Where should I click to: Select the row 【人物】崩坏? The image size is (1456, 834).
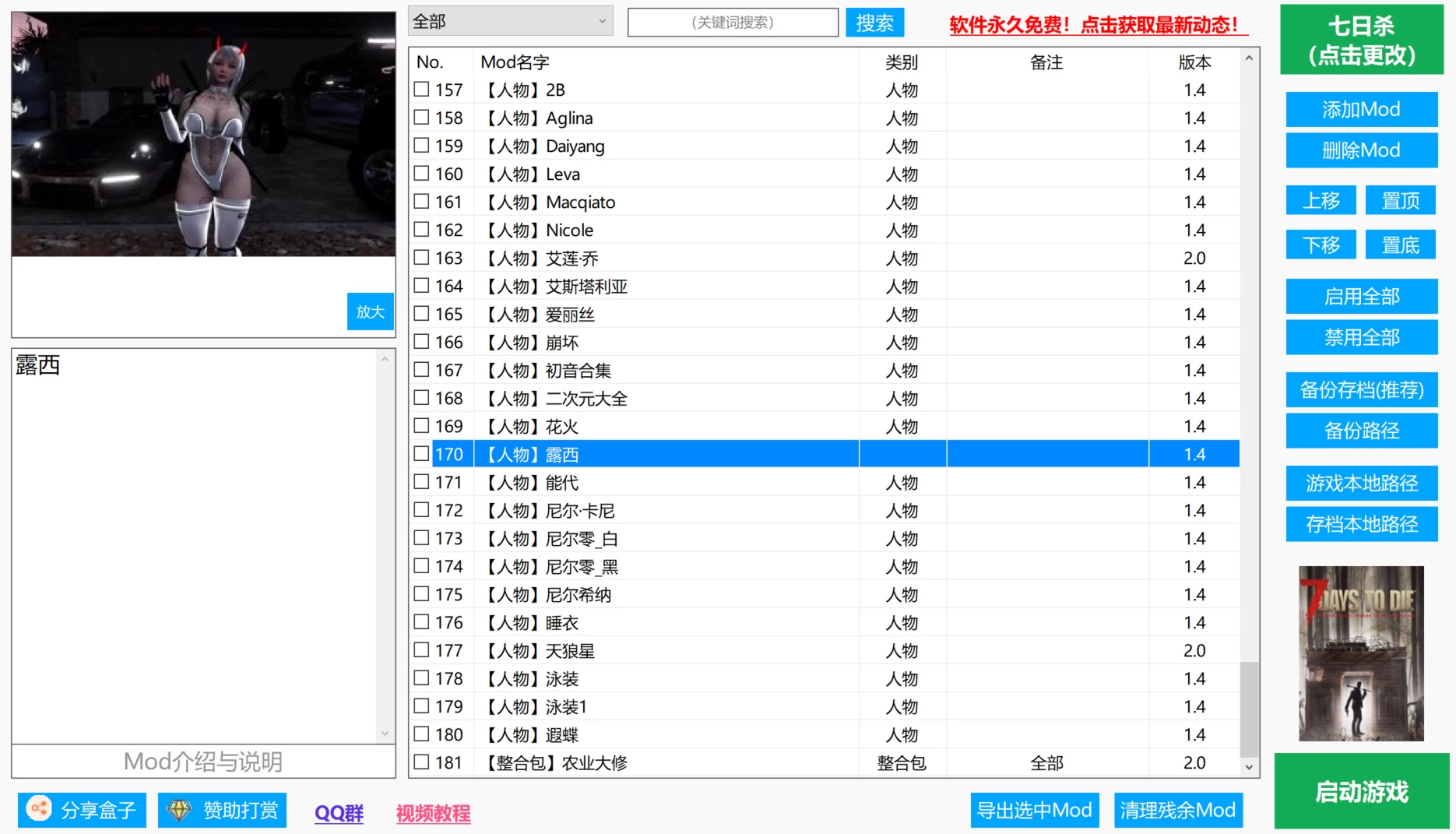pos(825,342)
